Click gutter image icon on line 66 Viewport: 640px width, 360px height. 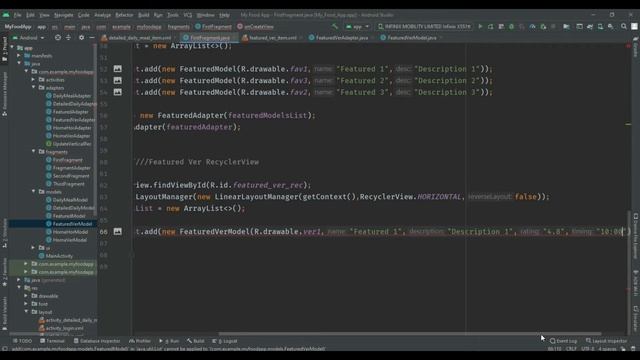(x=118, y=231)
